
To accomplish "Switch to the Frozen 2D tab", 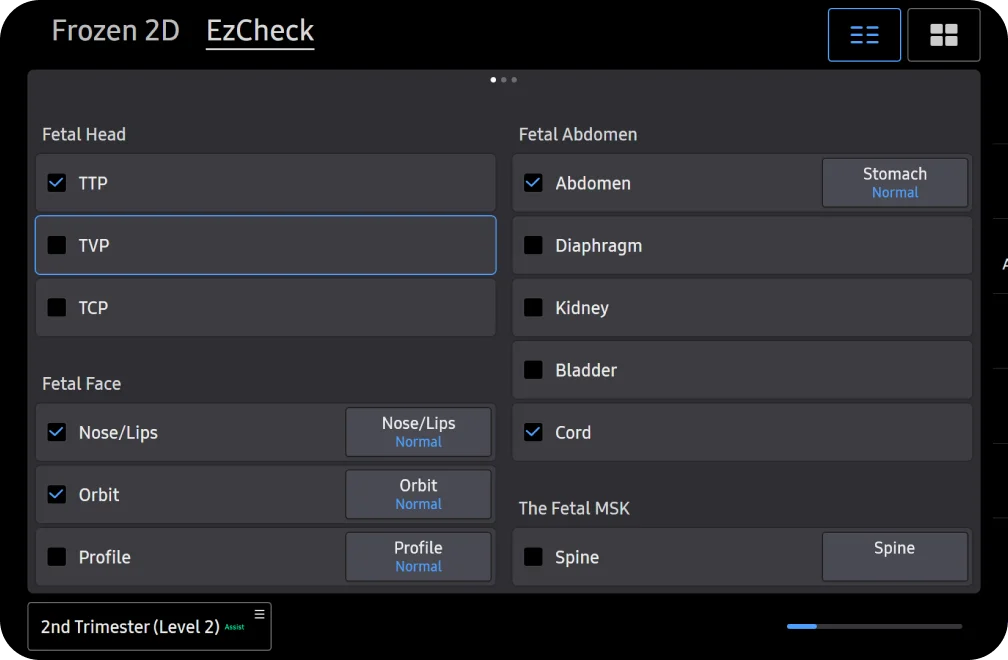I will pos(115,31).
